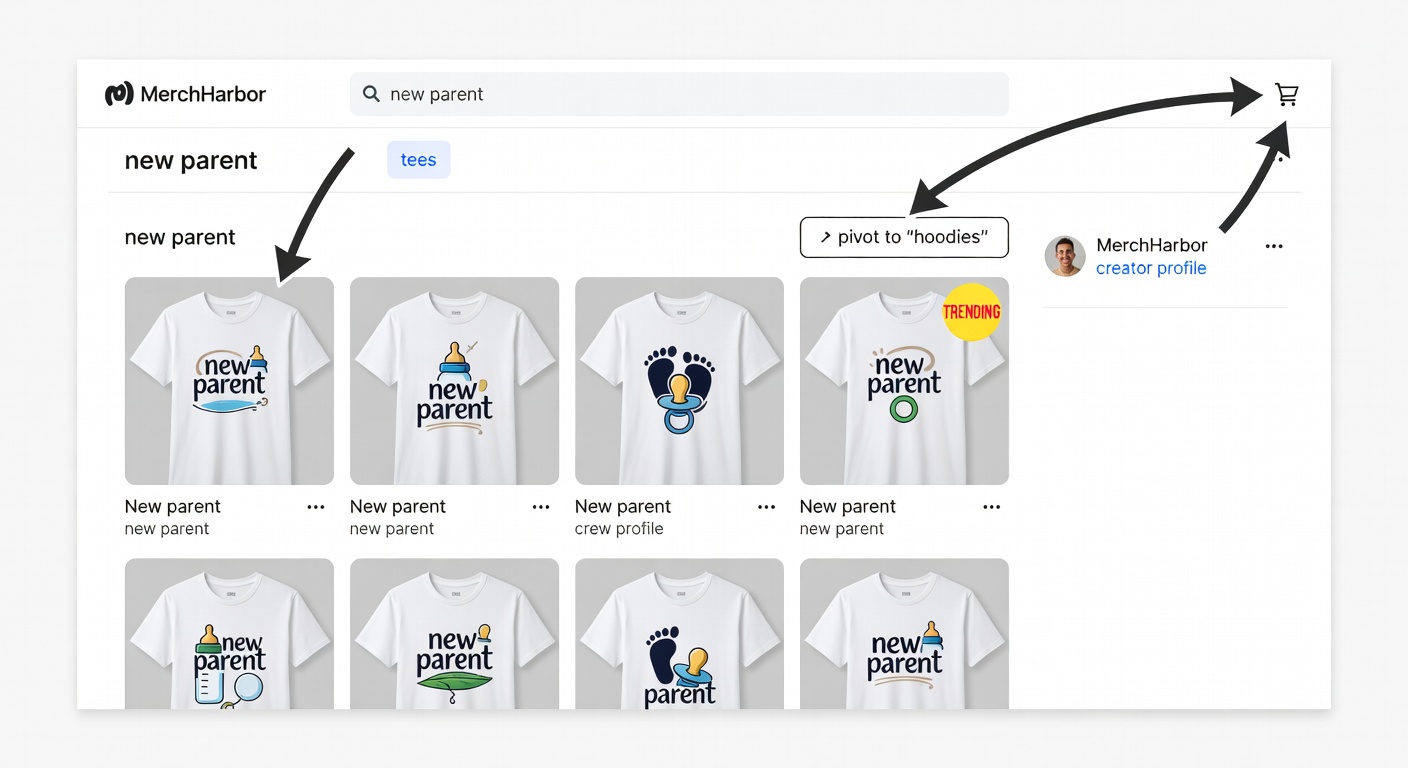The height and width of the screenshot is (768, 1408).
Task: Focus the search field containing new parent
Action: (x=679, y=94)
